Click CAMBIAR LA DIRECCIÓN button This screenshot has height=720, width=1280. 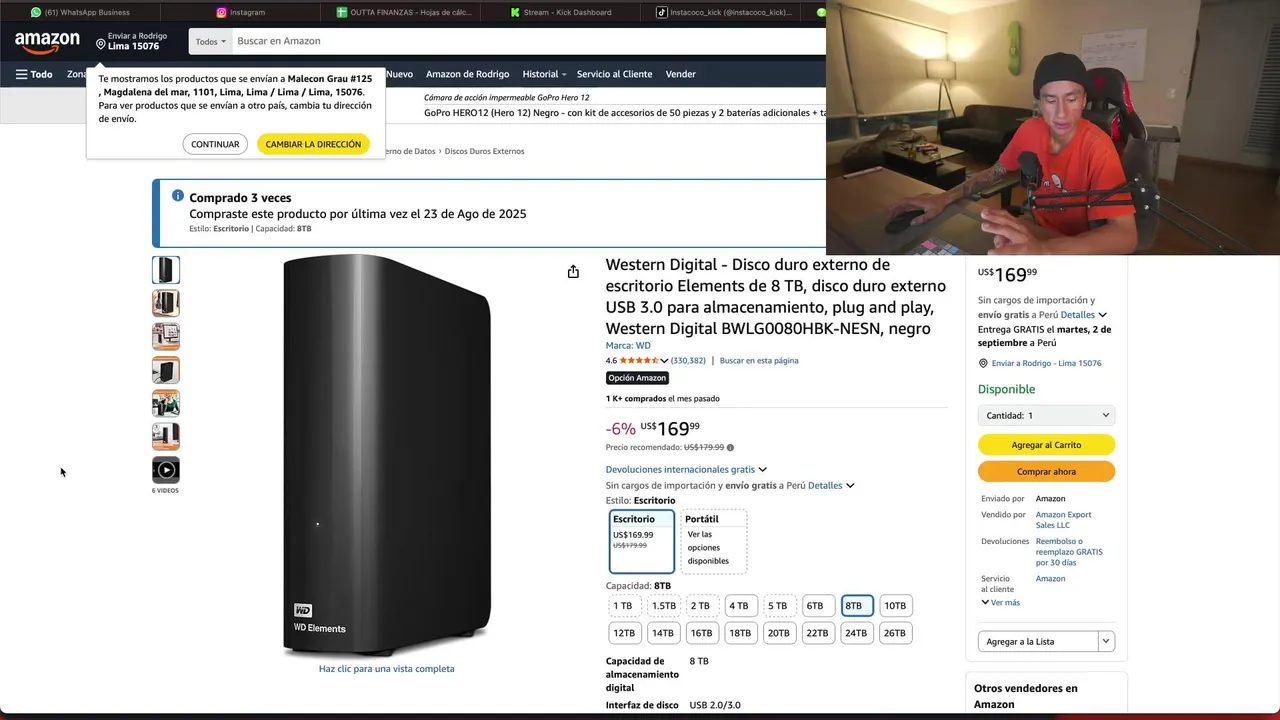[313, 144]
